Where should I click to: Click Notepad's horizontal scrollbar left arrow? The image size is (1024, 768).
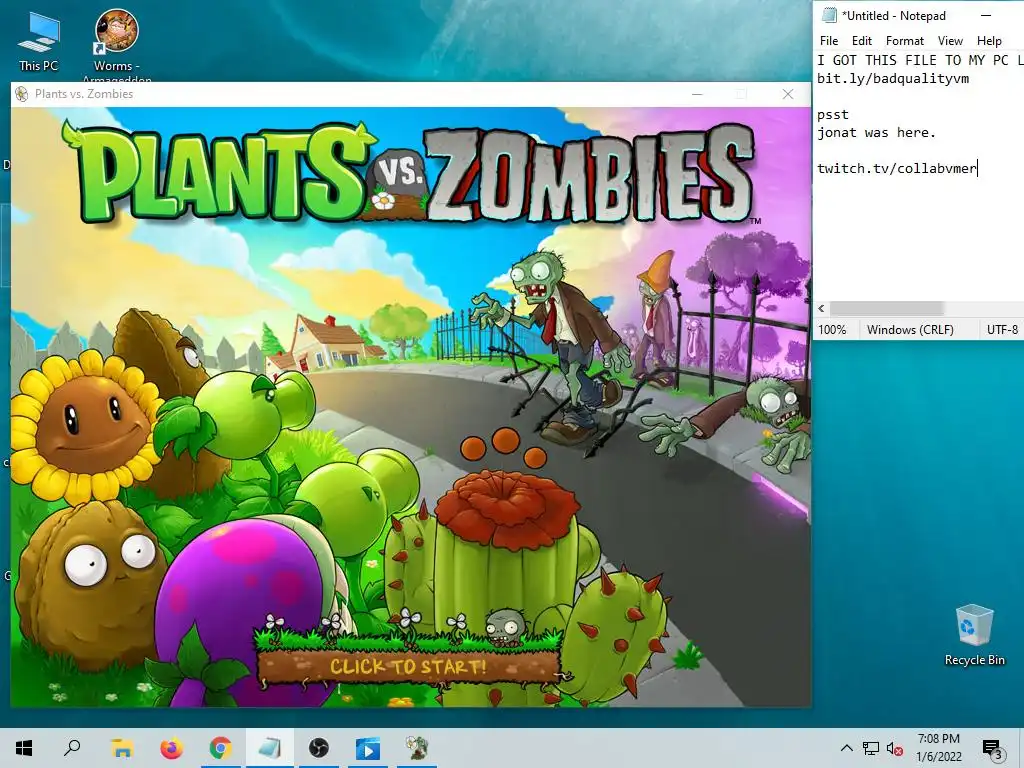[822, 308]
